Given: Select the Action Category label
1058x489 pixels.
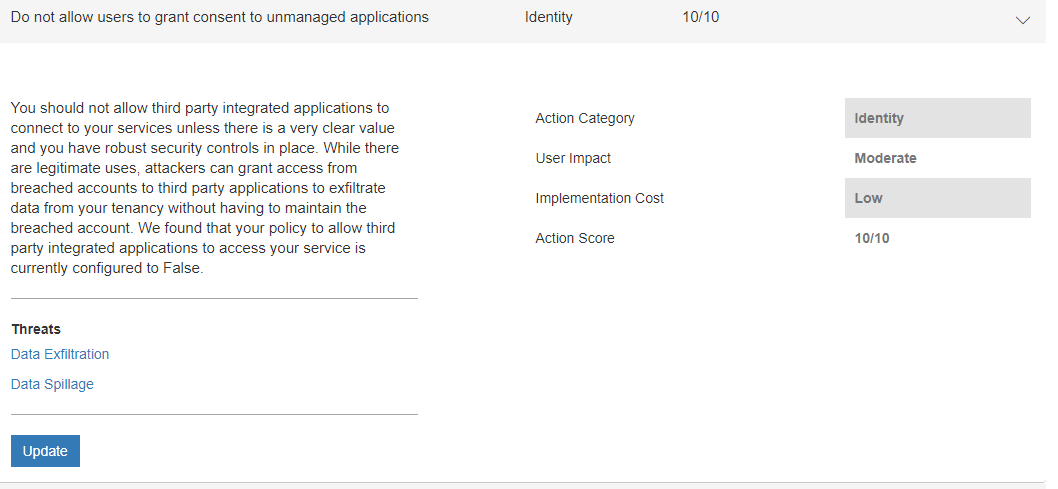Looking at the screenshot, I should click(x=585, y=118).
